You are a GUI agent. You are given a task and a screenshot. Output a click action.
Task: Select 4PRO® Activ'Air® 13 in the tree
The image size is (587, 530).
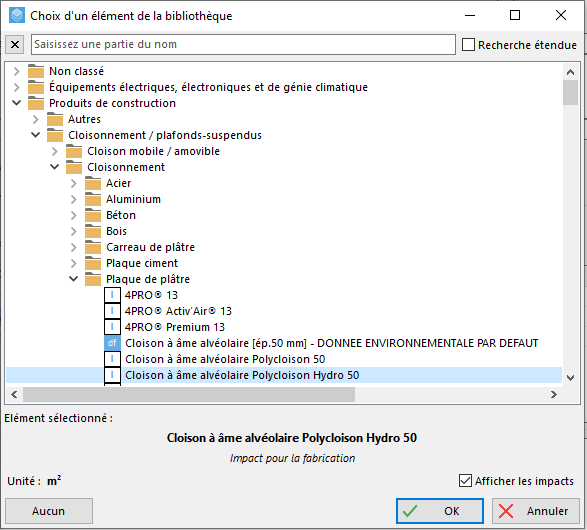pyautogui.click(x=179, y=311)
